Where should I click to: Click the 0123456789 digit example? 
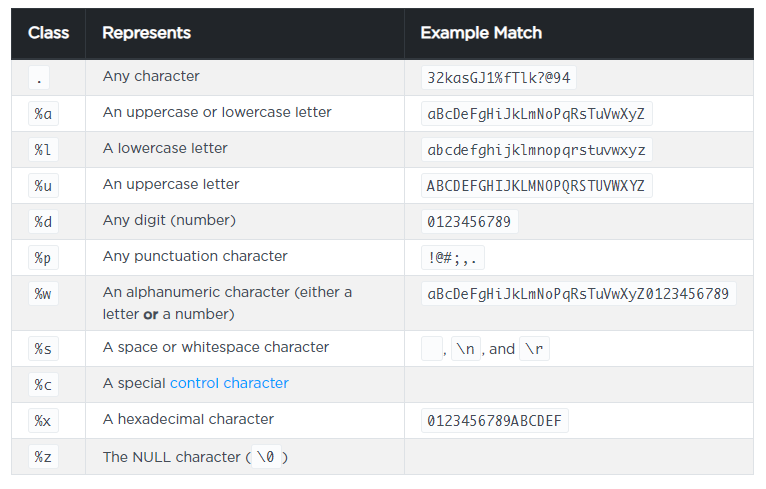[x=469, y=221]
